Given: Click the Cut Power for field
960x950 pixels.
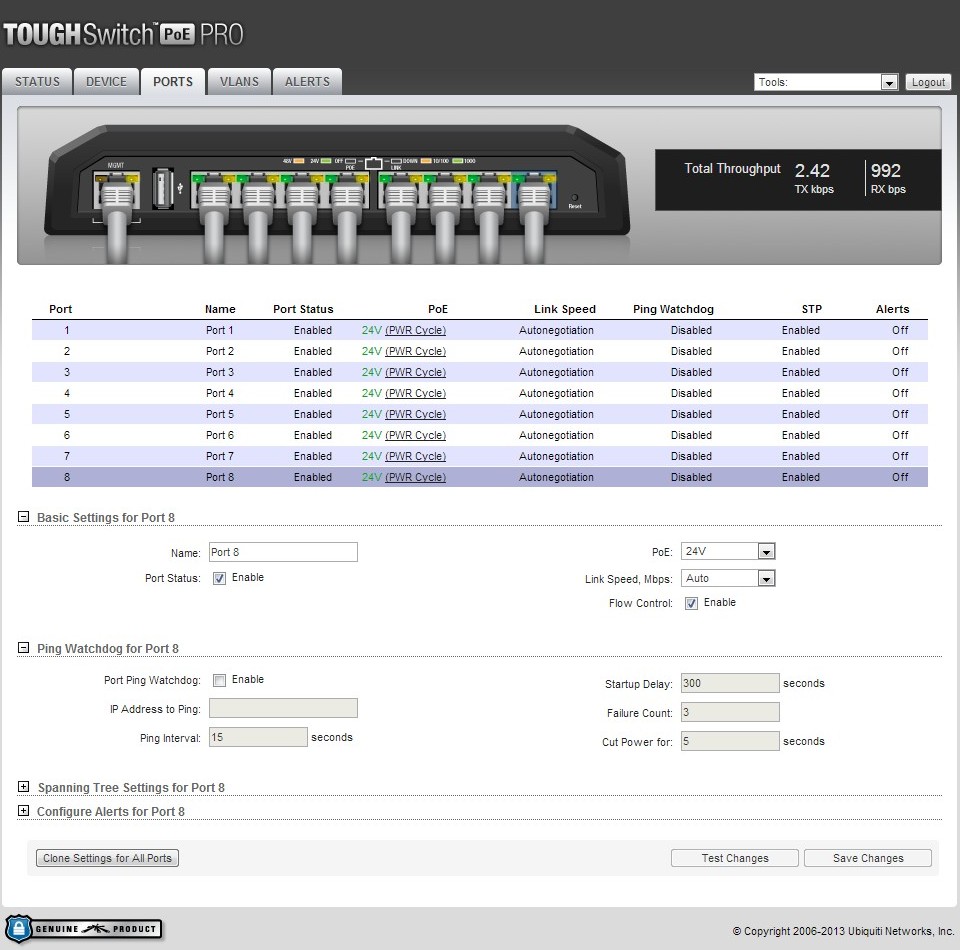Looking at the screenshot, I should 730,741.
